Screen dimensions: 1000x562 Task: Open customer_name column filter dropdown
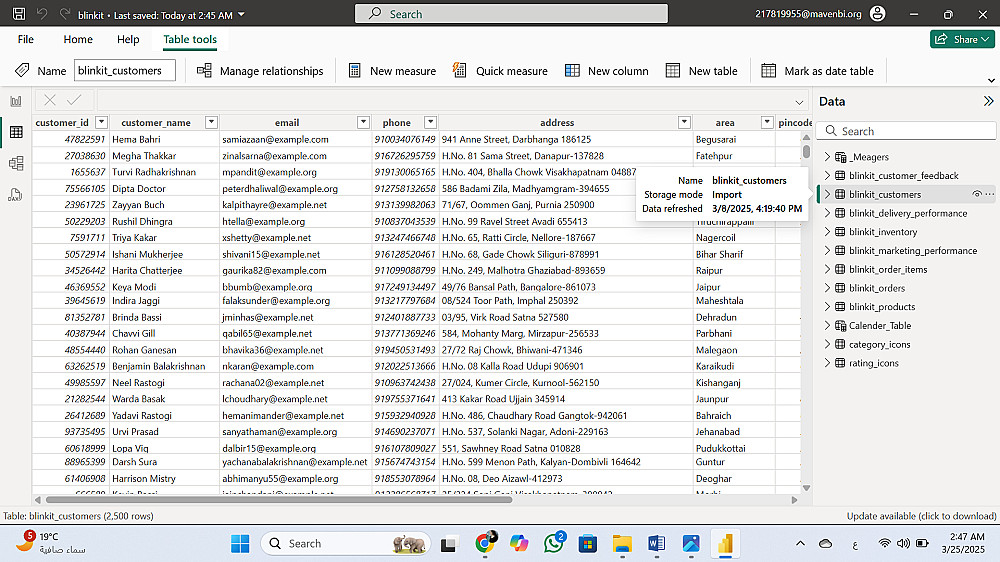pos(211,122)
